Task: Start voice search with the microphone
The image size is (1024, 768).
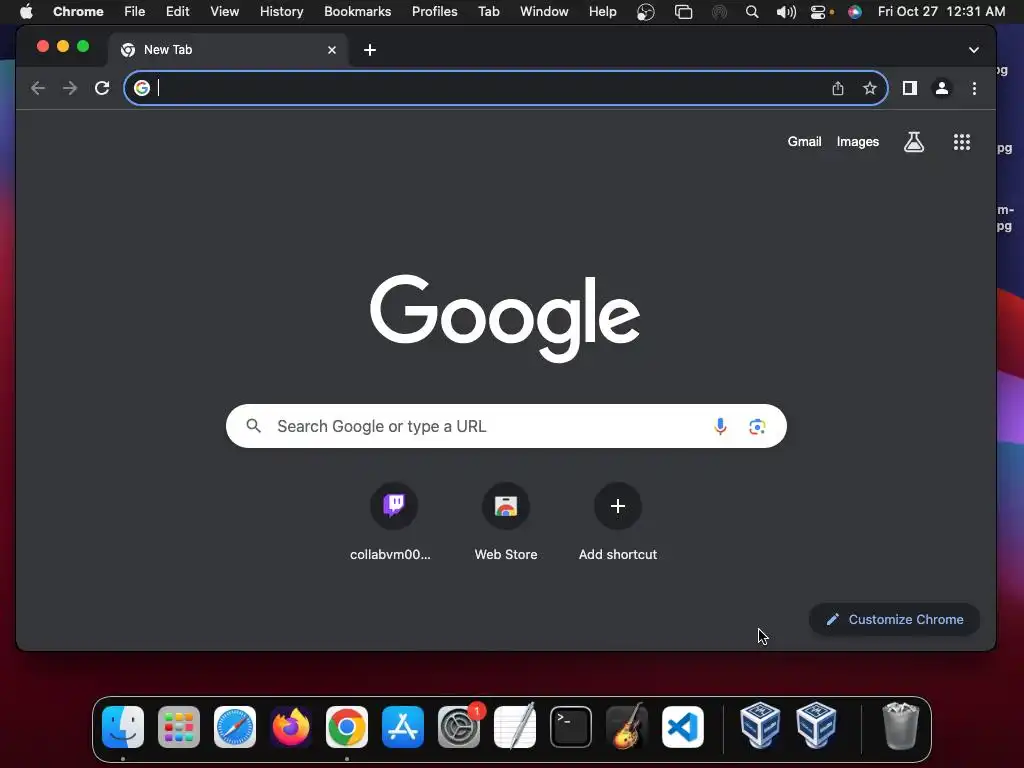Action: coord(720,426)
